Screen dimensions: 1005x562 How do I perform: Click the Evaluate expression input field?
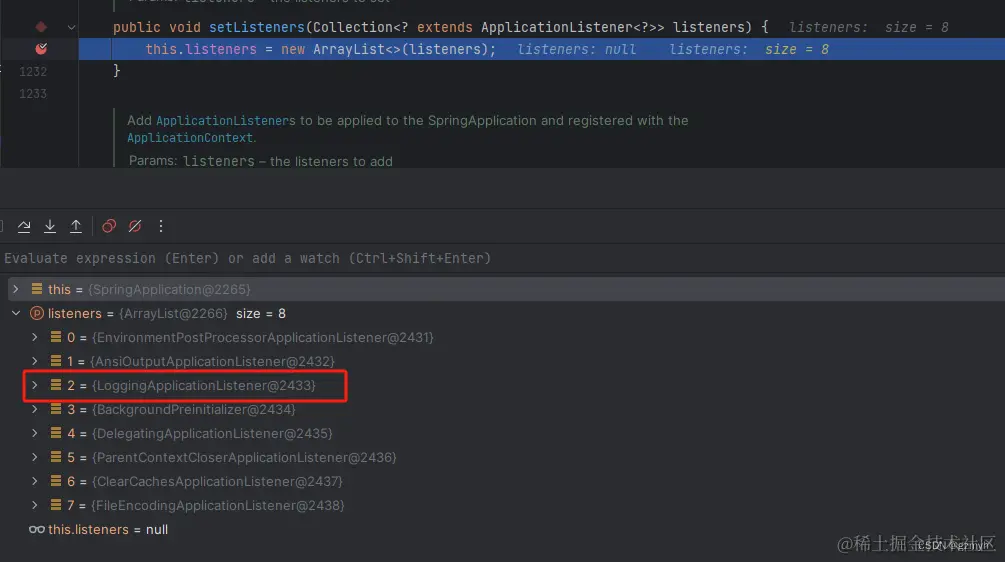(502, 258)
